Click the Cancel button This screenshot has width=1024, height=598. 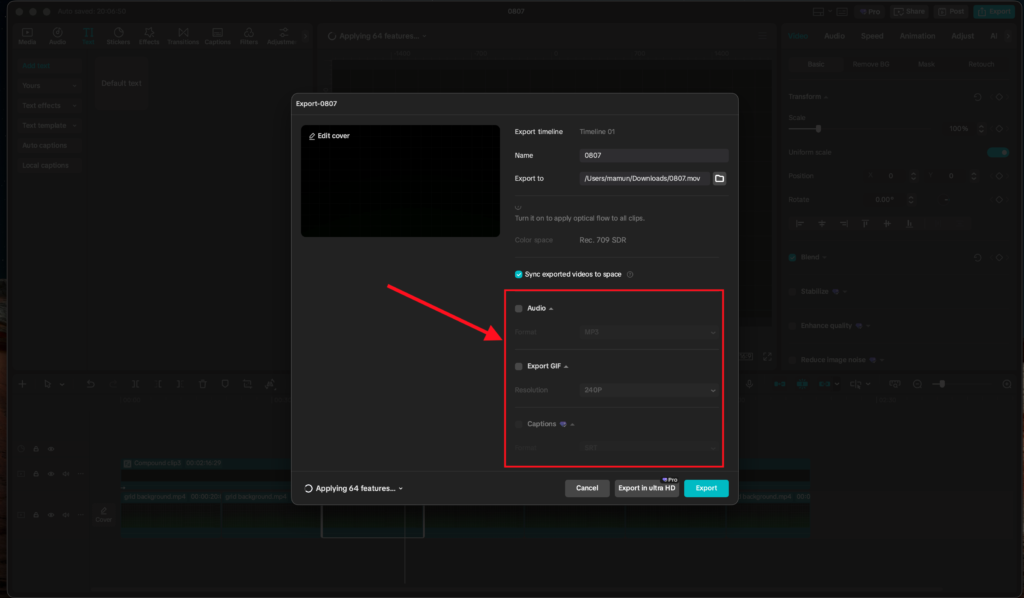[x=587, y=488]
